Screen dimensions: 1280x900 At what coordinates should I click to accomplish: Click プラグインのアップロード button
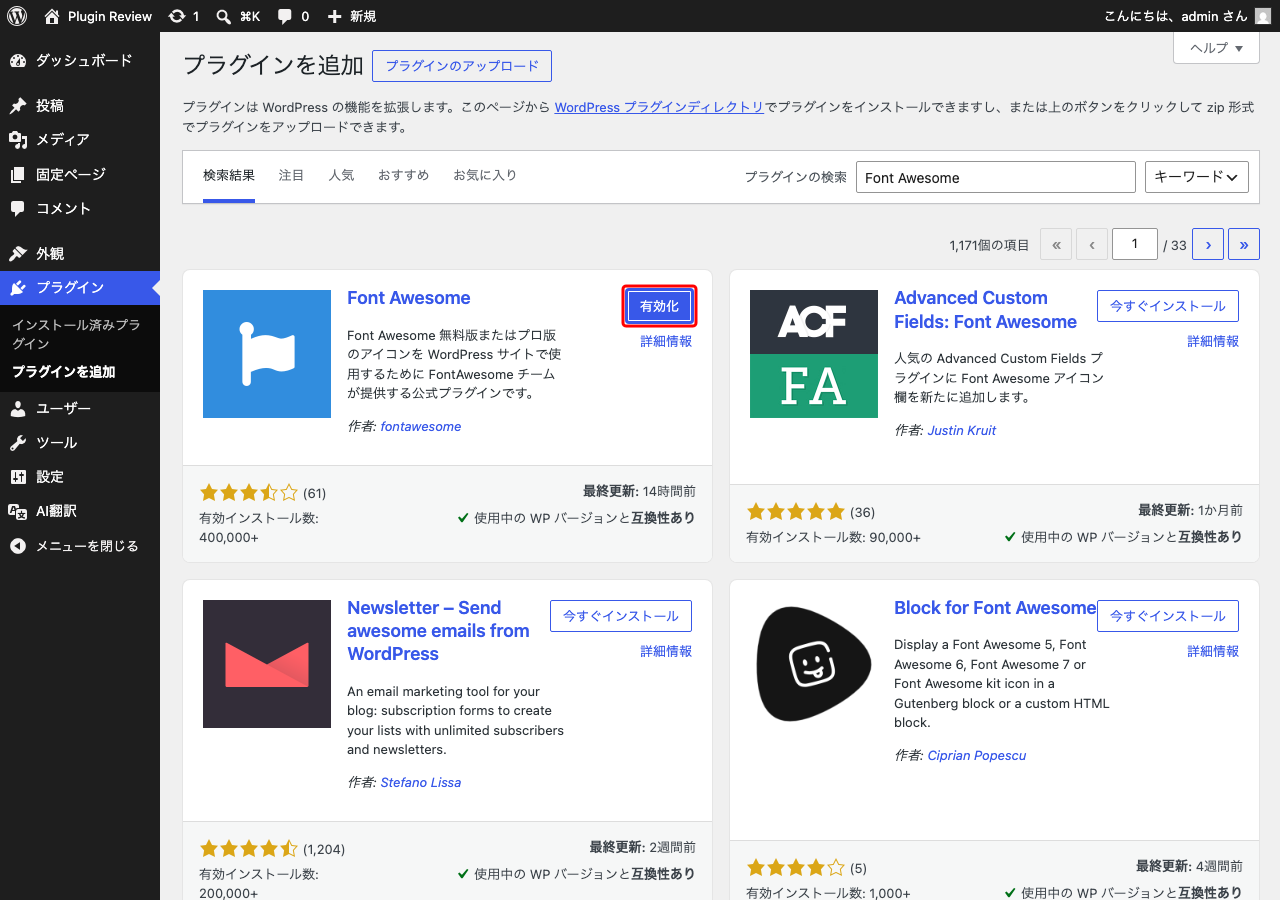point(462,66)
